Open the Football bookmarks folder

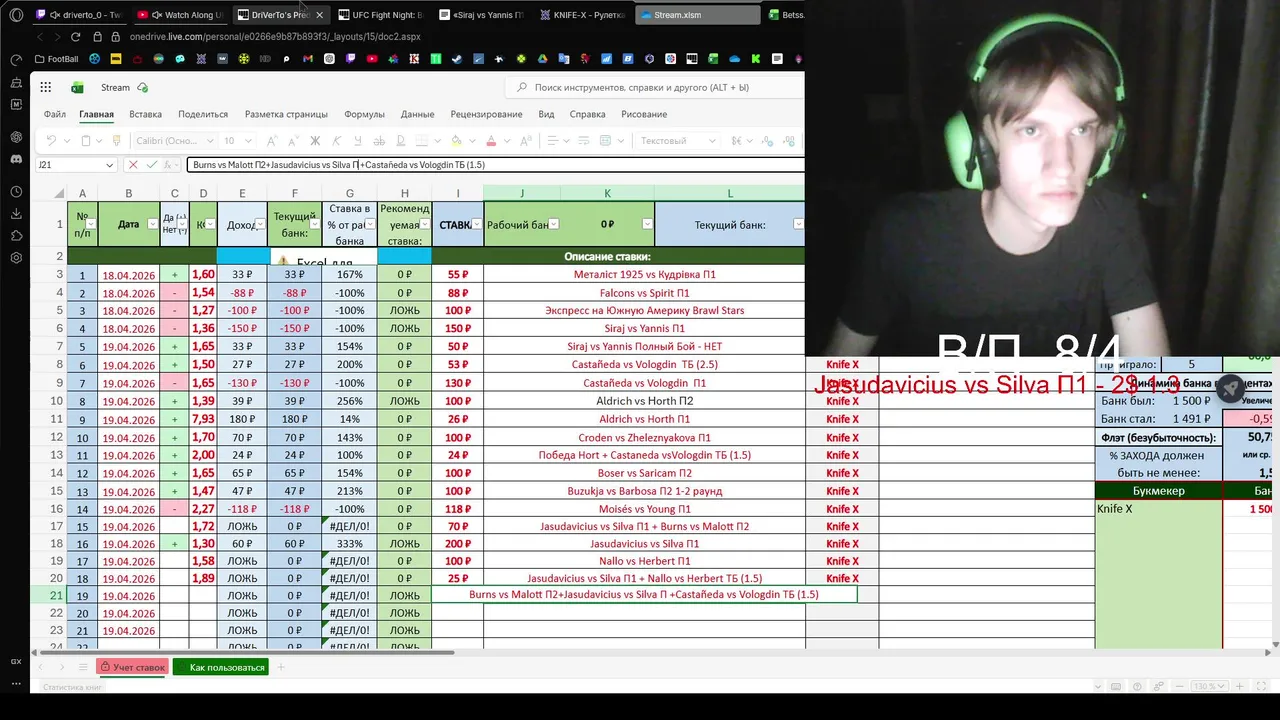[56, 59]
